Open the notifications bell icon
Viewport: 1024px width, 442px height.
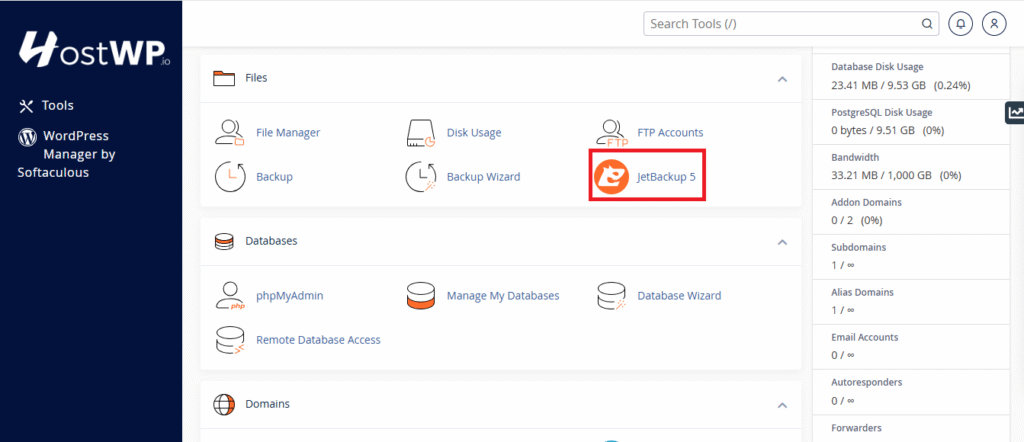[x=961, y=24]
